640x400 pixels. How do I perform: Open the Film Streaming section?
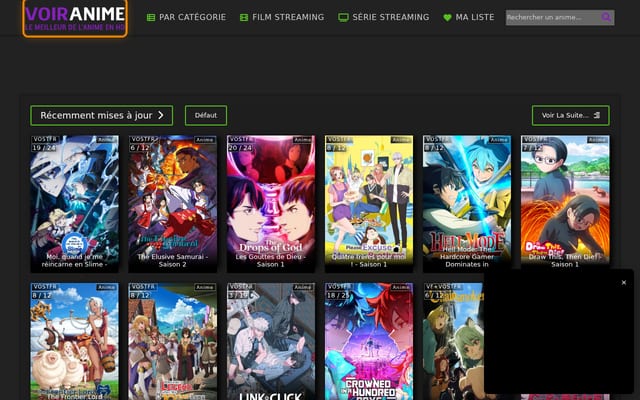[282, 17]
